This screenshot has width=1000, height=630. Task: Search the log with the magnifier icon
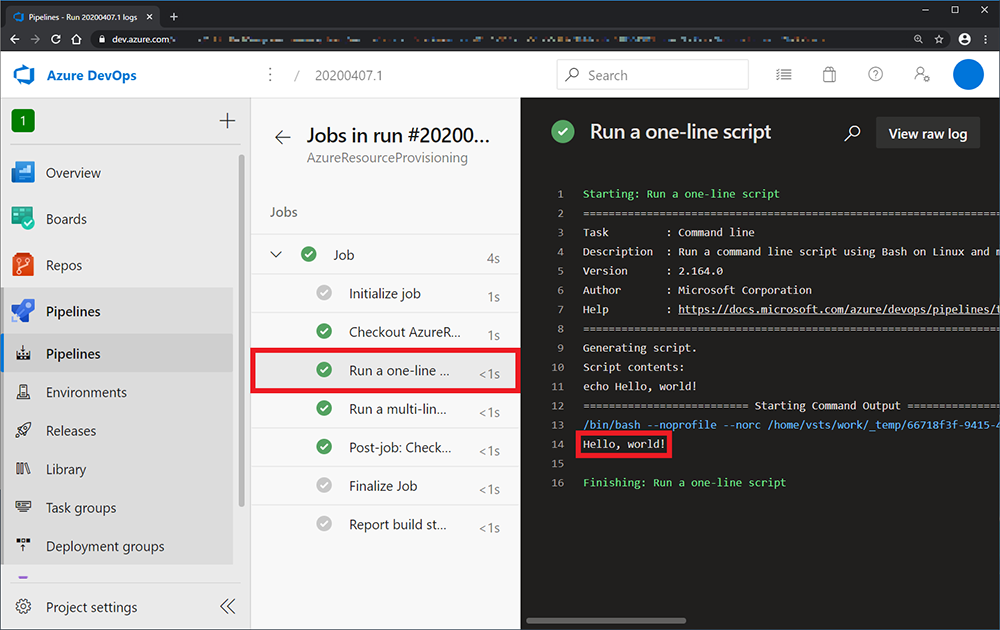click(x=853, y=133)
